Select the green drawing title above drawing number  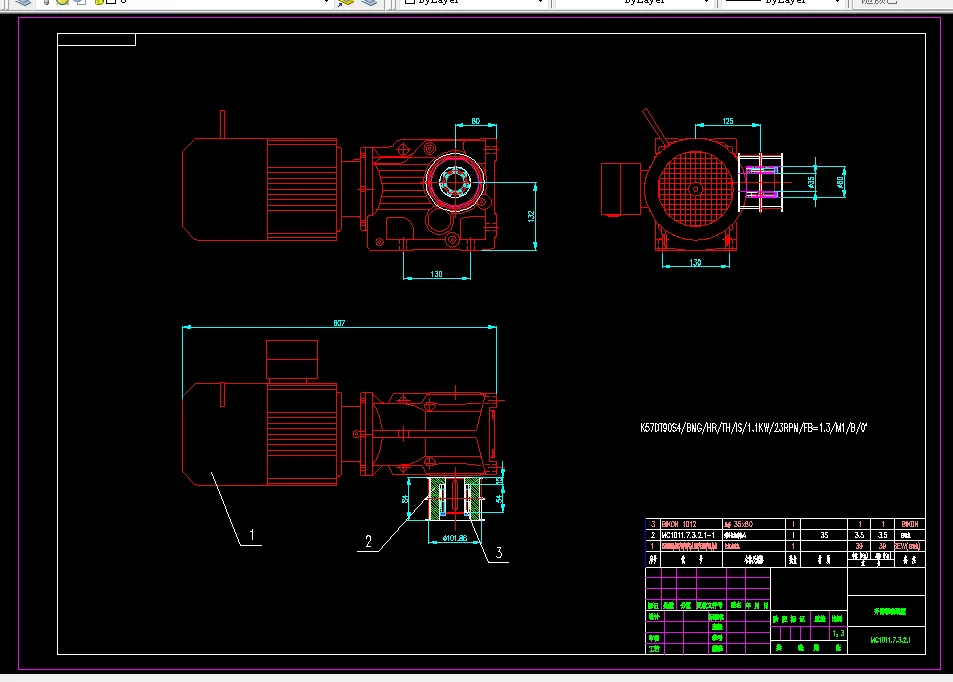890,611
